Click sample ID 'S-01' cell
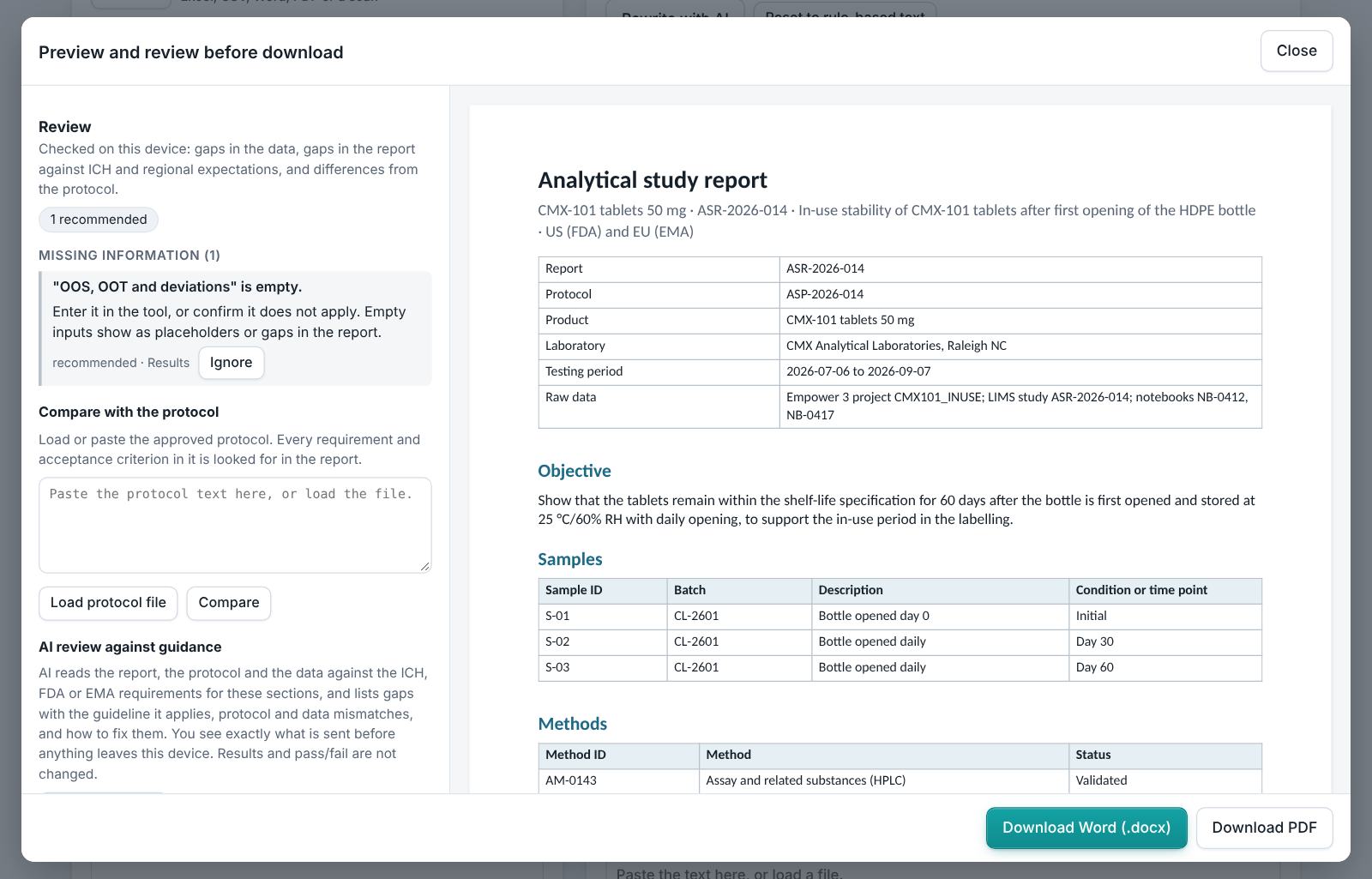Image resolution: width=1372 pixels, height=879 pixels. (x=603, y=617)
